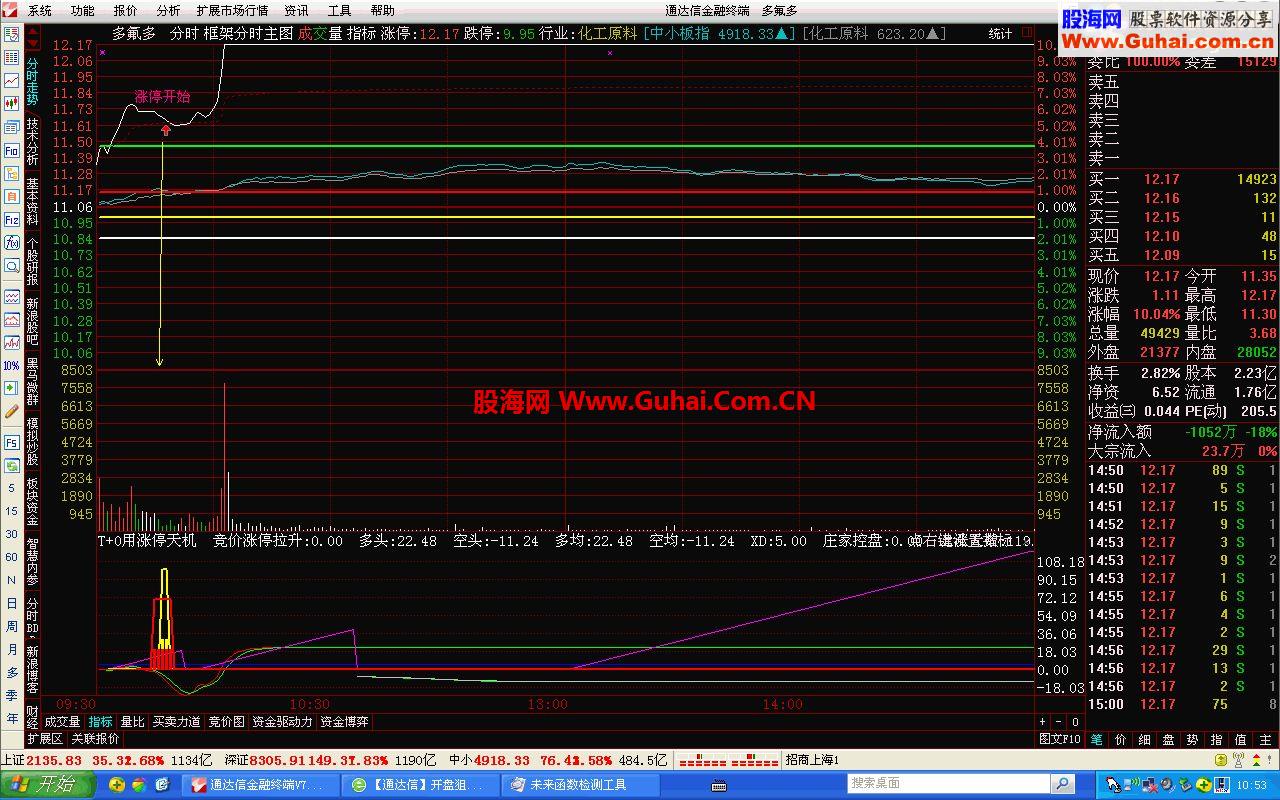1280x800 pixels.
Task: Select the line chart icon in sidebar
Action: [11, 80]
